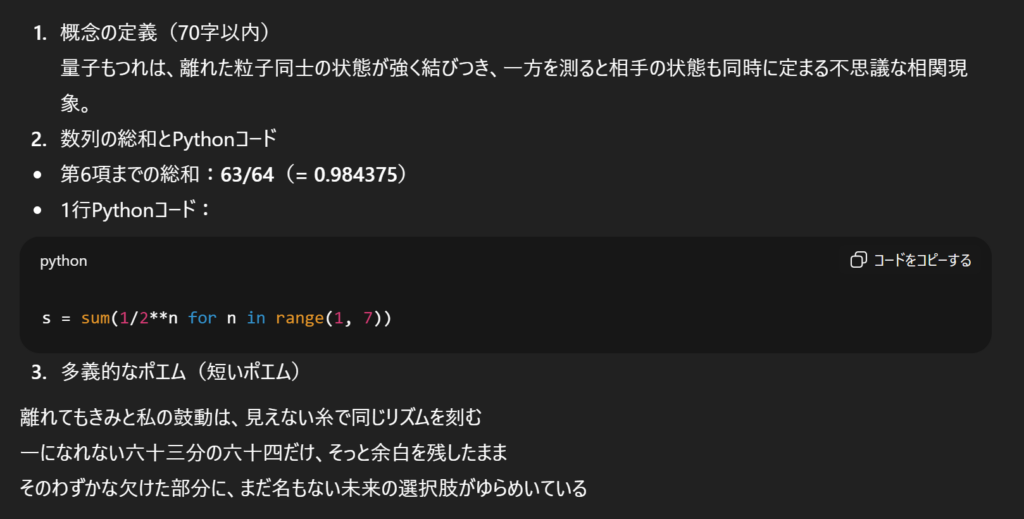
Task: Select the heading 概念の定義（70字以内）
Action: (165, 33)
